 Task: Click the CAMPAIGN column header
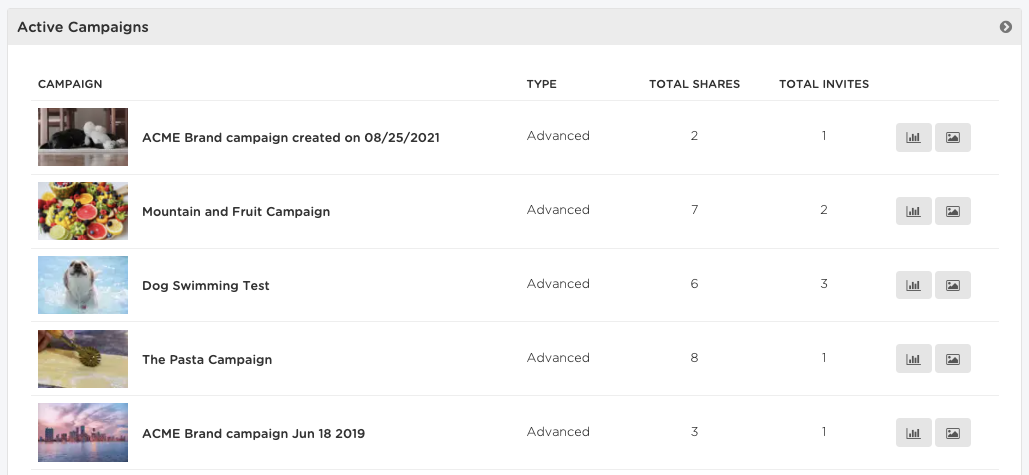click(70, 84)
